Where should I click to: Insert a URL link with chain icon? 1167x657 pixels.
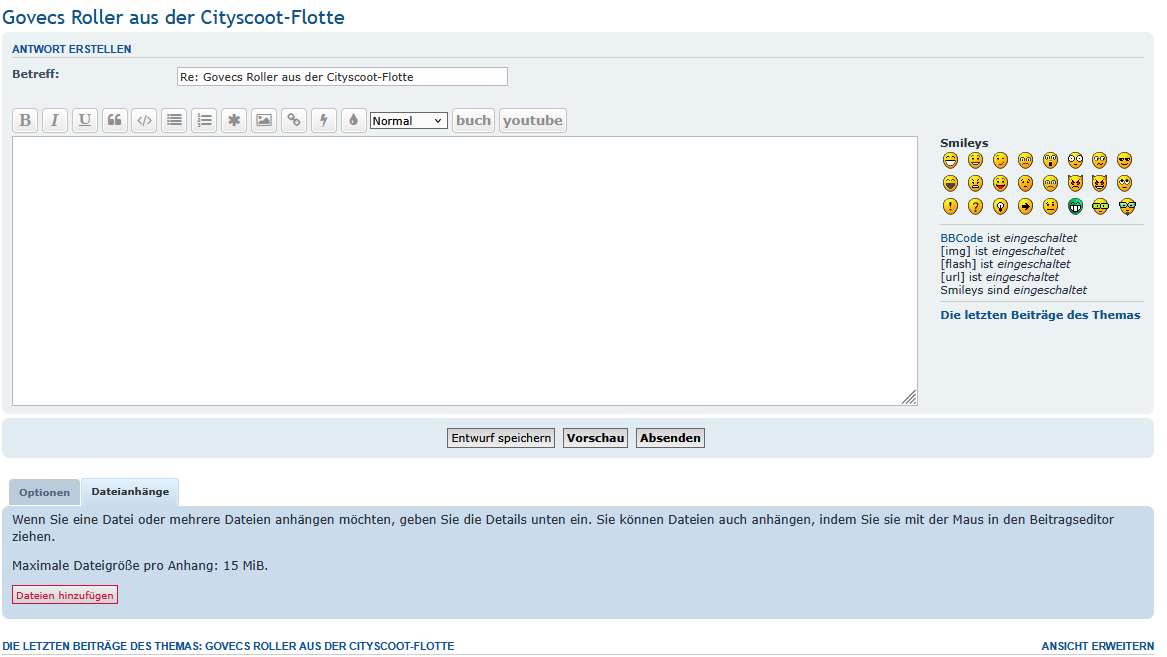pyautogui.click(x=294, y=121)
